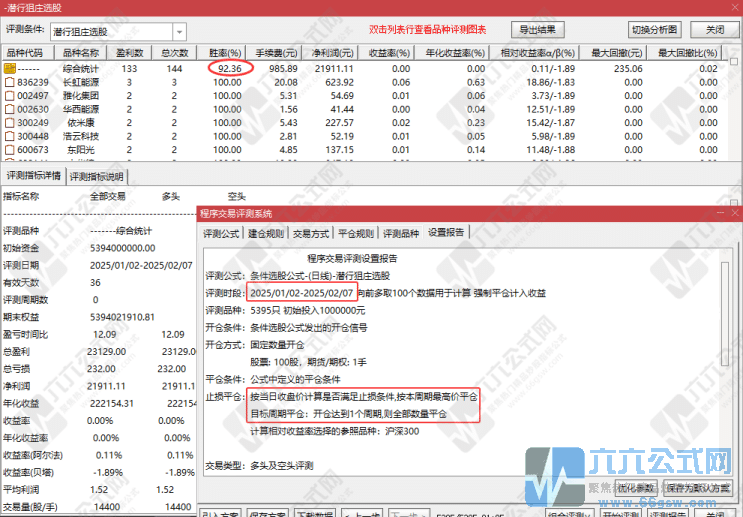Viewport: 743px width, 517px height.
Task: Click the icon beside stock 002497 雅化集团
Action: (x=9, y=96)
